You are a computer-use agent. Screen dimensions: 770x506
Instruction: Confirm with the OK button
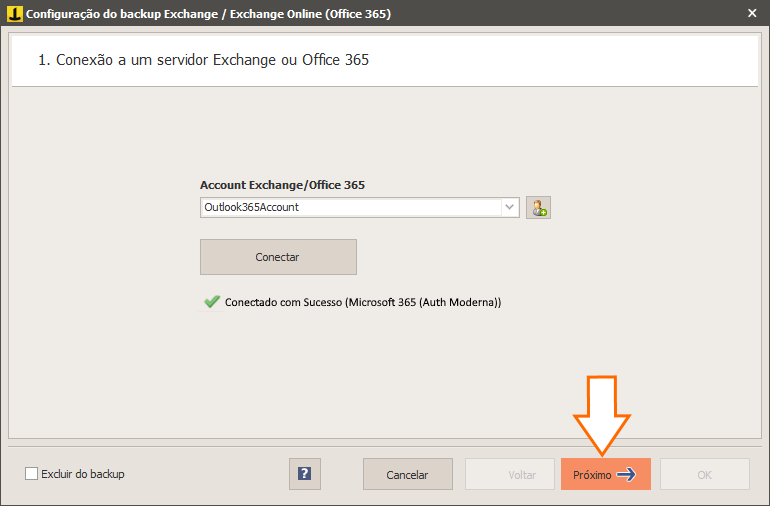tap(705, 474)
